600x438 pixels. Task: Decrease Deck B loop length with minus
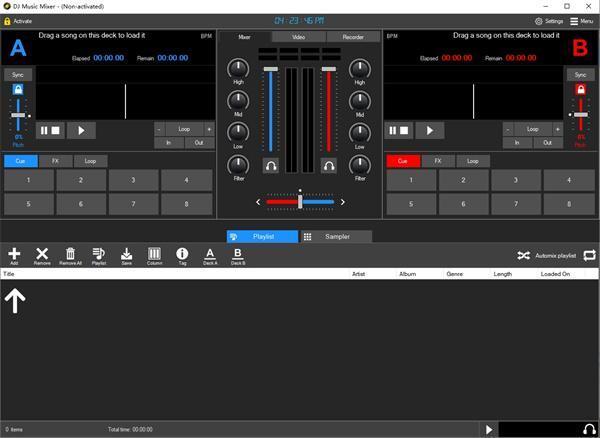click(x=507, y=129)
